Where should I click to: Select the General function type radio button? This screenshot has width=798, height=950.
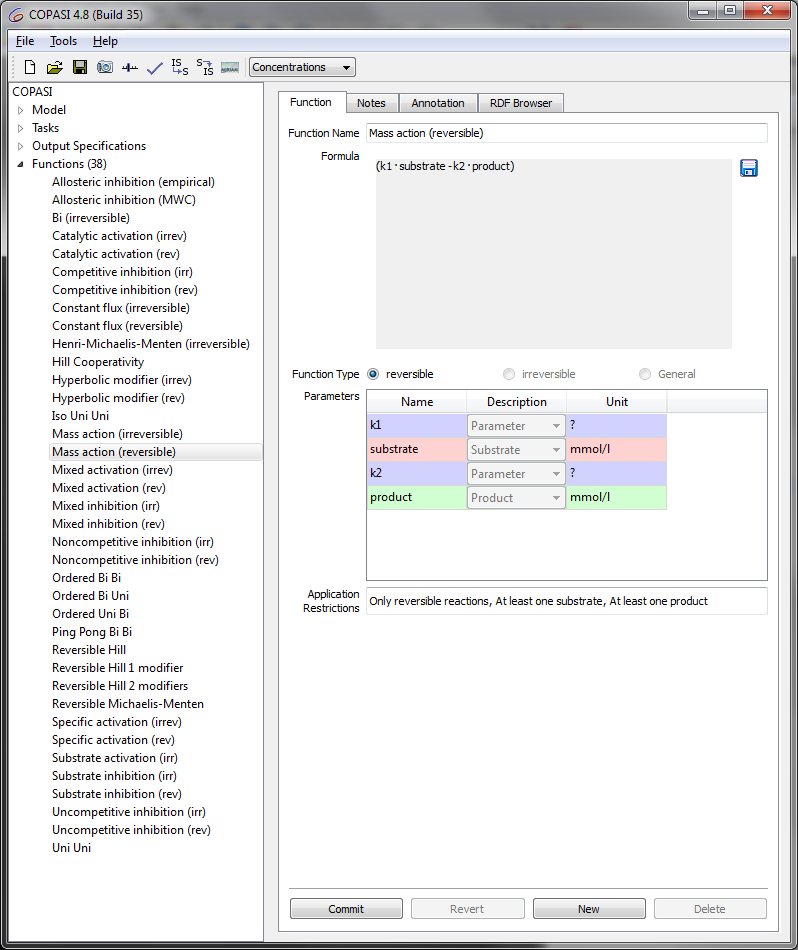645,374
